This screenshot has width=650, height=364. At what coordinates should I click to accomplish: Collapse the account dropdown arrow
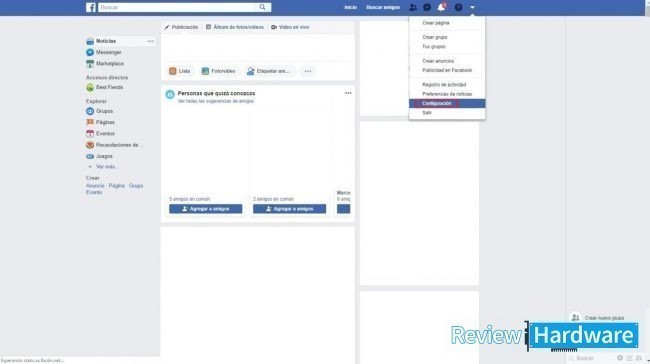pos(472,7)
